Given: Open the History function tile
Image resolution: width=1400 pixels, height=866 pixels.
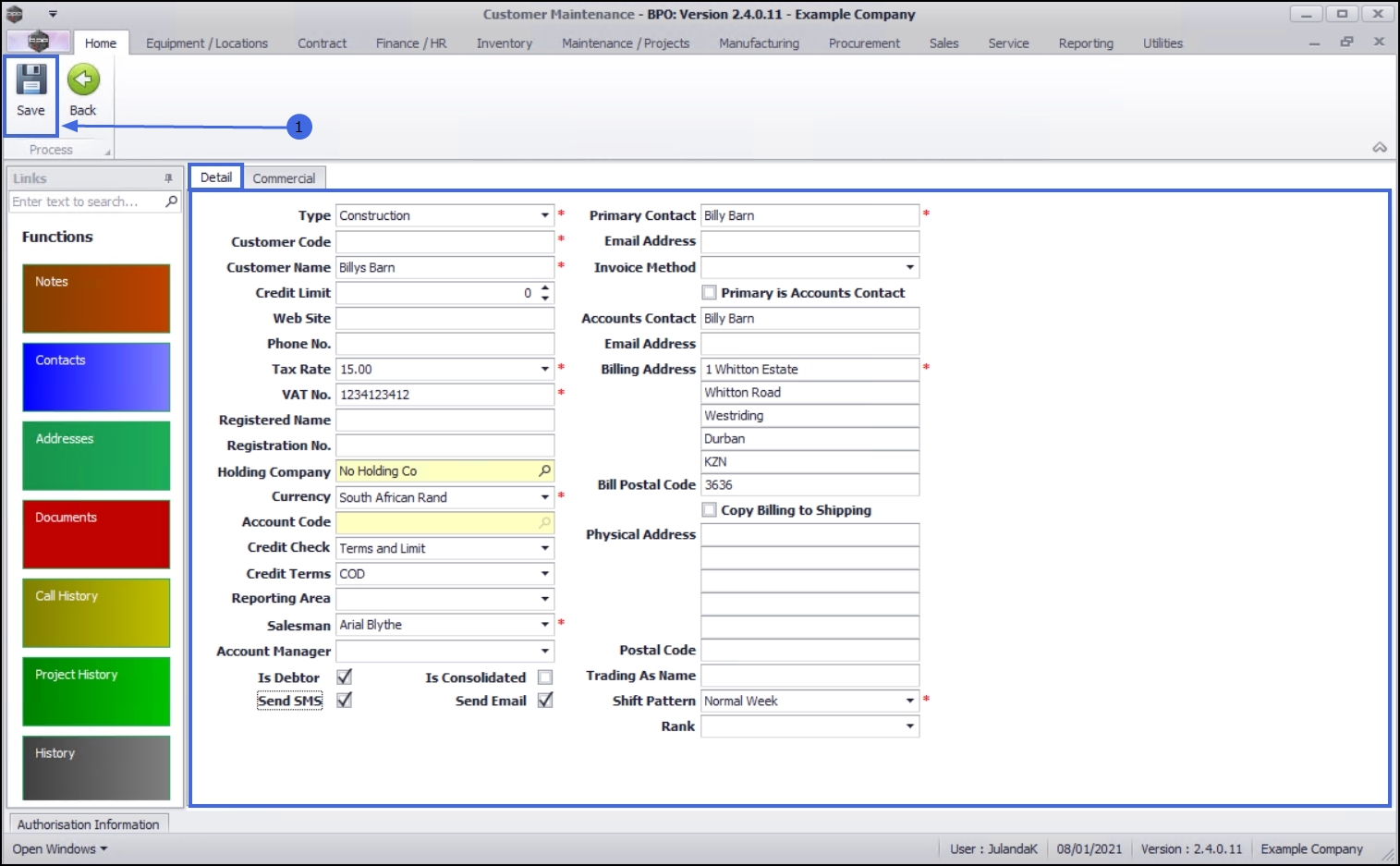Looking at the screenshot, I should click(96, 768).
